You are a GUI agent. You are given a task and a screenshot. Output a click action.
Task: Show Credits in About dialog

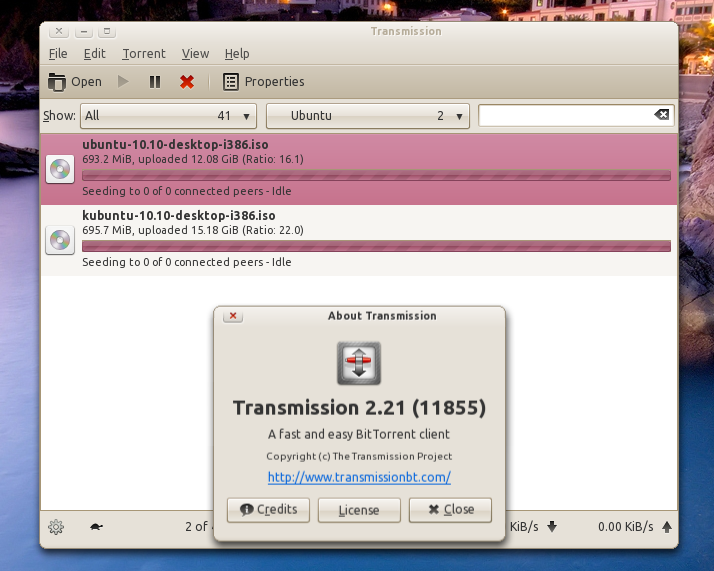point(268,510)
